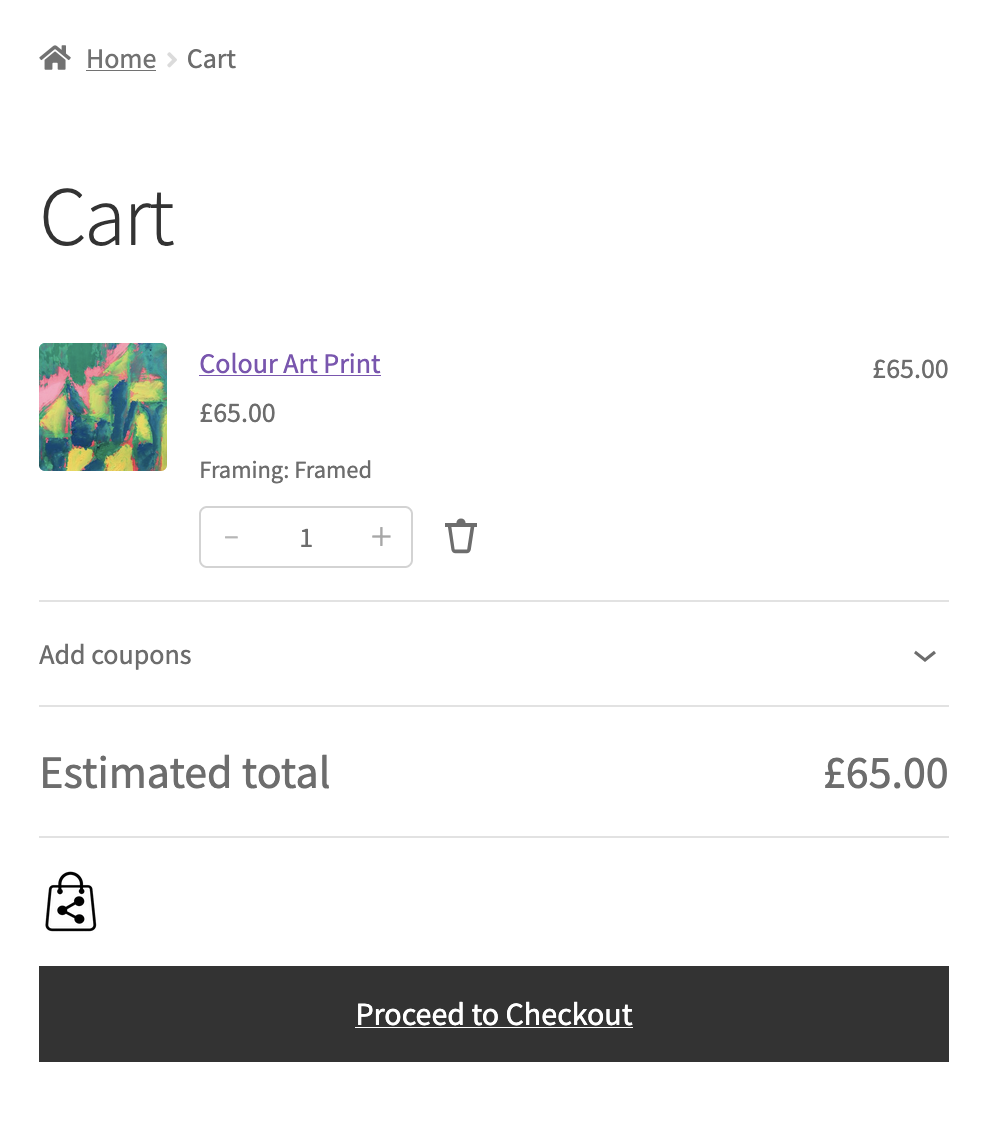Image resolution: width=988 pixels, height=1146 pixels.
Task: Open the Colour Art Print thumbnail image
Action: [x=103, y=407]
